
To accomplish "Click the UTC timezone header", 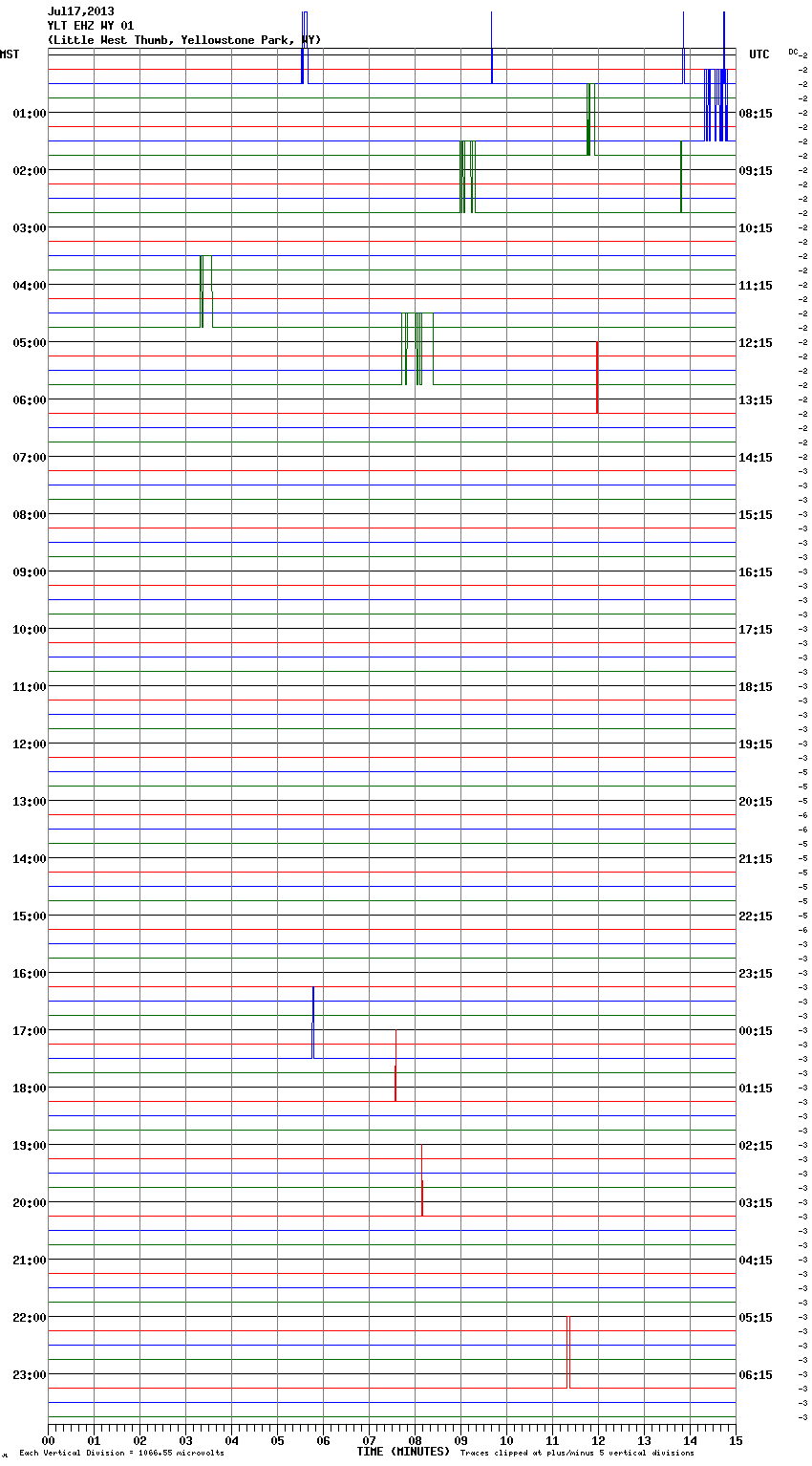I will (759, 54).
